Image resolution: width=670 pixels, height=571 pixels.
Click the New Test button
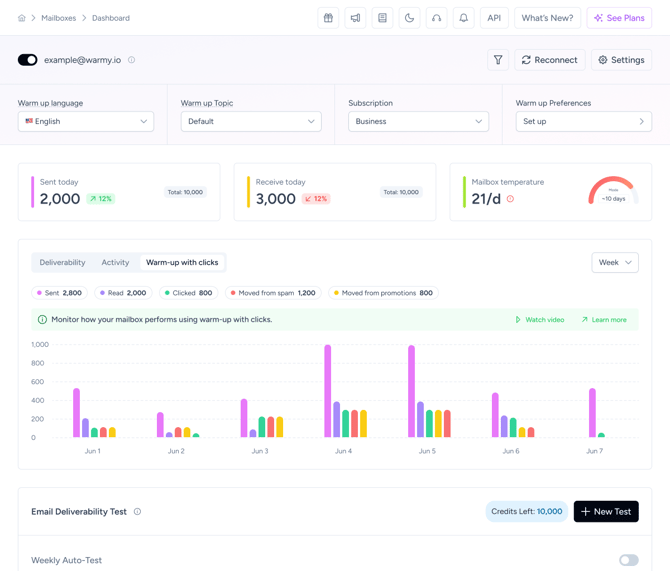[606, 511]
